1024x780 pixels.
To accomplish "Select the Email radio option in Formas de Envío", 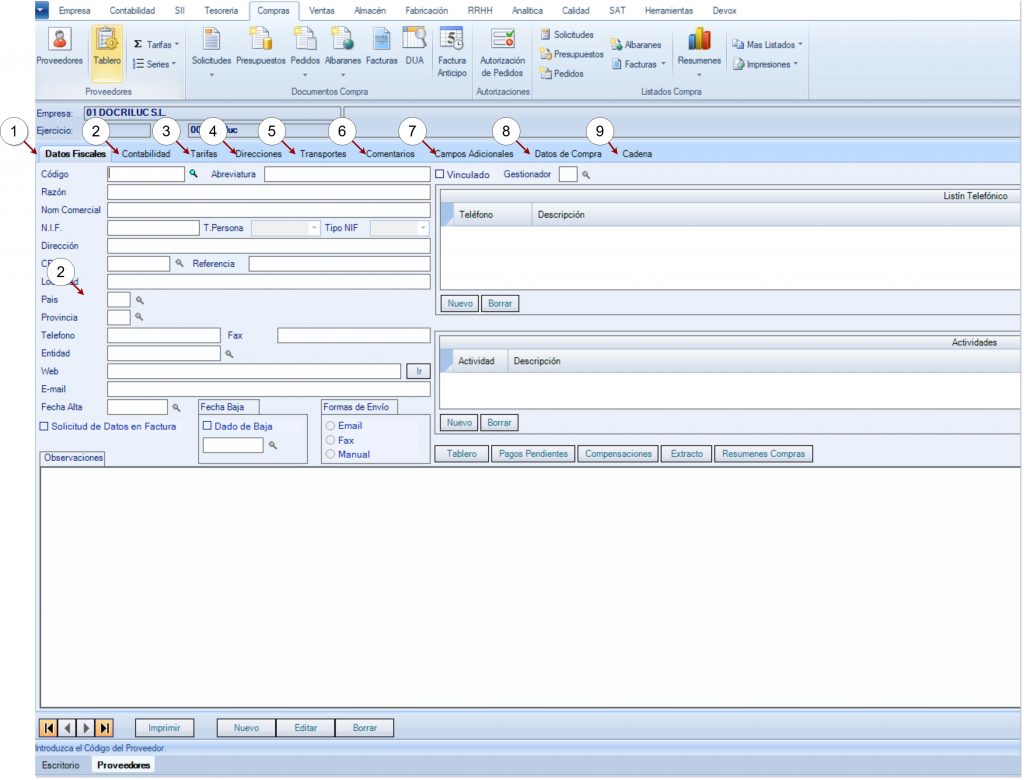I will [x=330, y=426].
